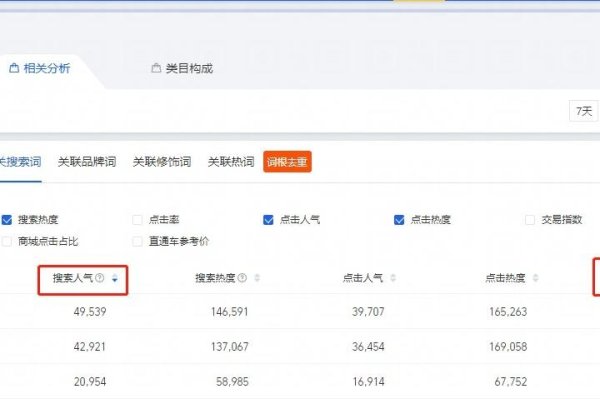Select the 搜索热度 value 146,591
The height and width of the screenshot is (400, 600).
[x=230, y=312]
